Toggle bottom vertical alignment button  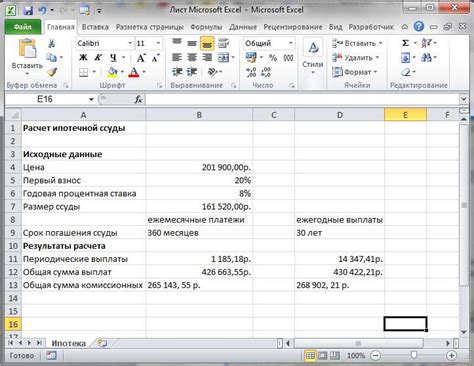207,43
